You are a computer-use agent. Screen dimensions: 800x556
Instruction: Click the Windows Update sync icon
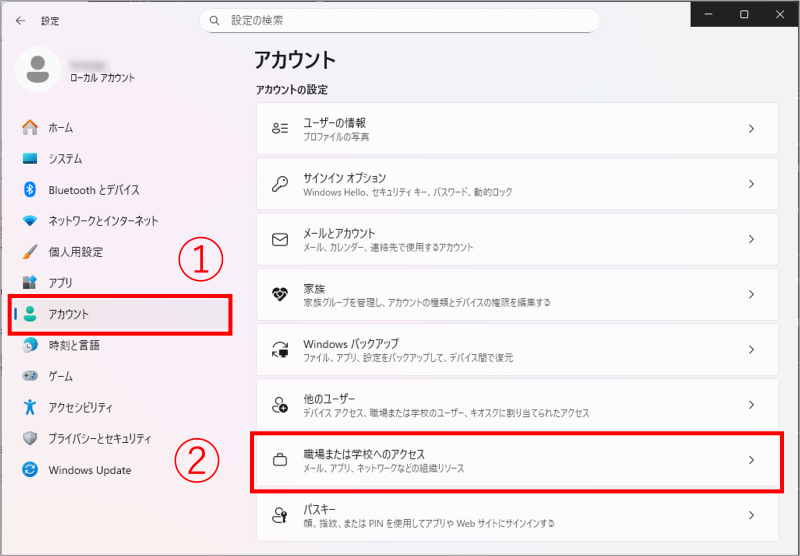(30, 470)
